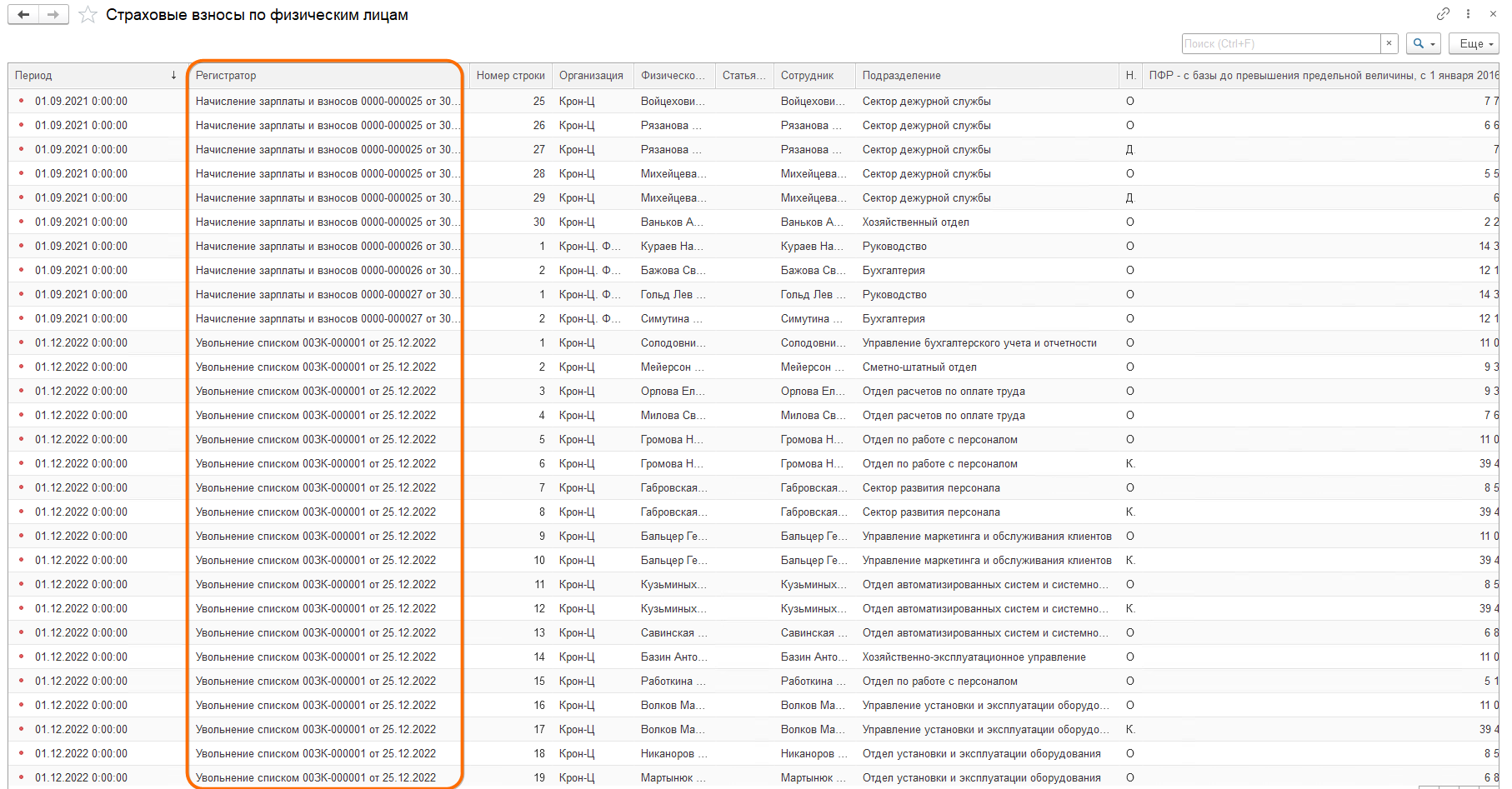Select the Хозяйственный отдел cell
The image size is (1512, 789).
(x=915, y=222)
